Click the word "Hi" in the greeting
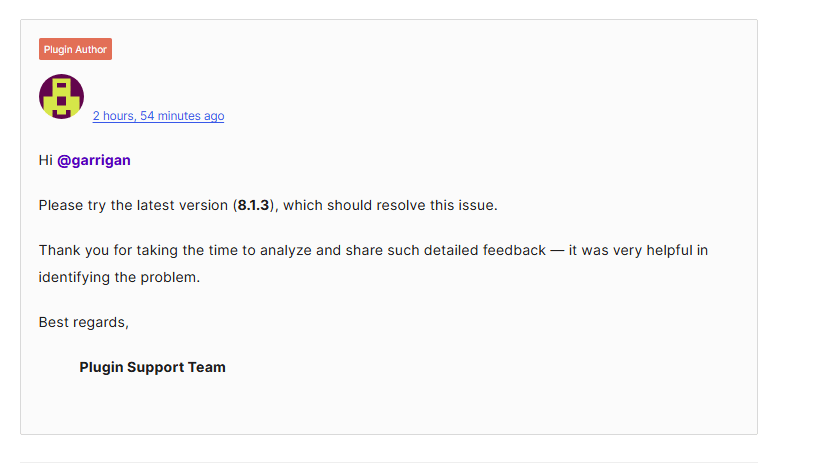Image resolution: width=817 pixels, height=467 pixels. pos(45,160)
